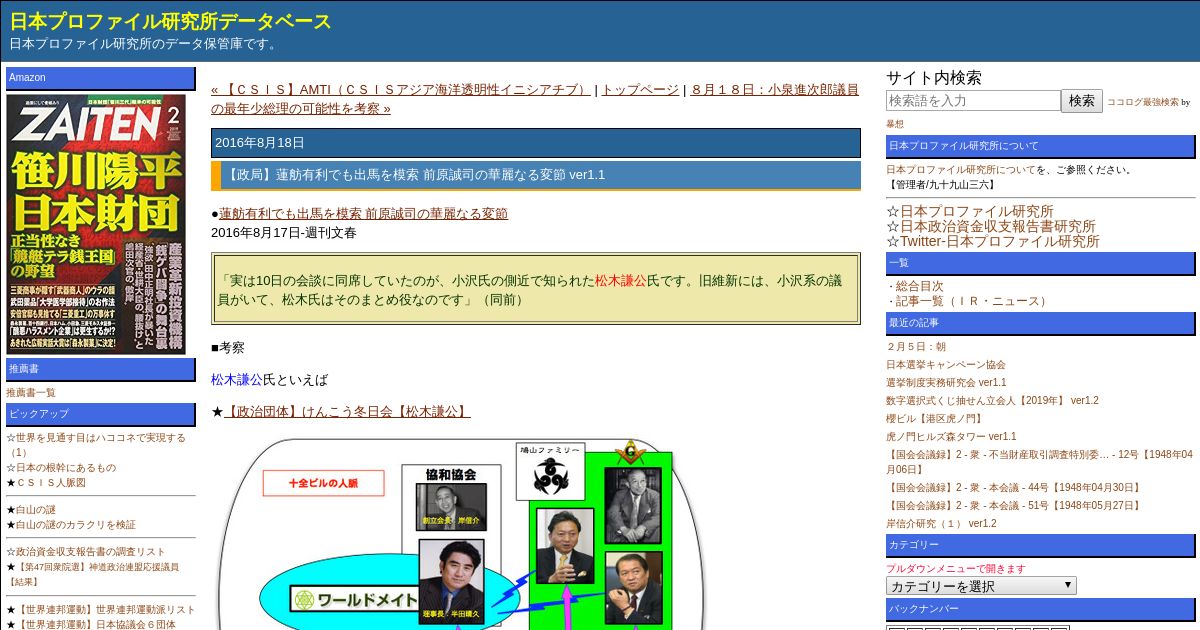This screenshot has height=630, width=1200.
Task: Open 日本選挙キャンペーン協会 article
Action: 946,364
